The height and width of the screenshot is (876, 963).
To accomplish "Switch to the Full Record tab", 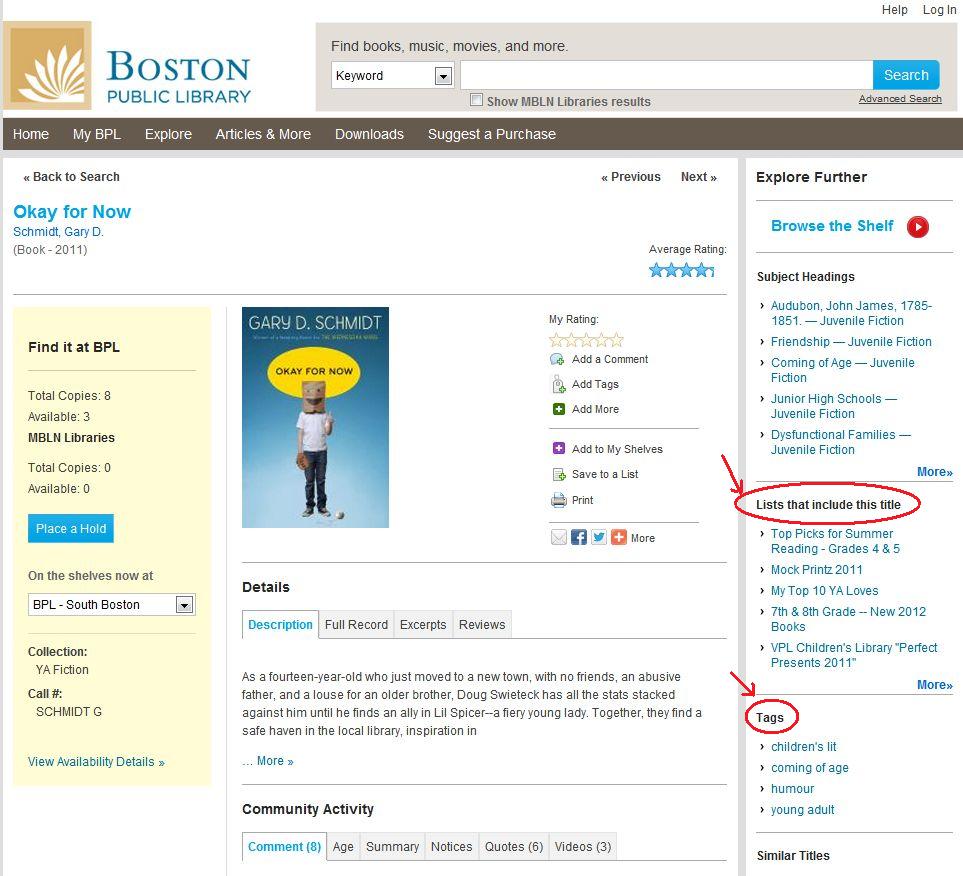I will click(x=356, y=624).
